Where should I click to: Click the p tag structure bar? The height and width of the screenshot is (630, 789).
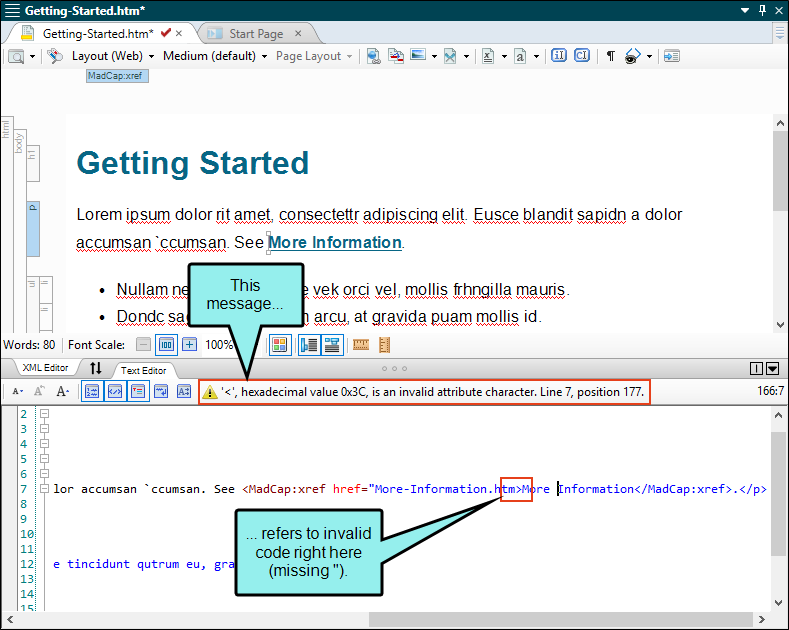[x=32, y=226]
